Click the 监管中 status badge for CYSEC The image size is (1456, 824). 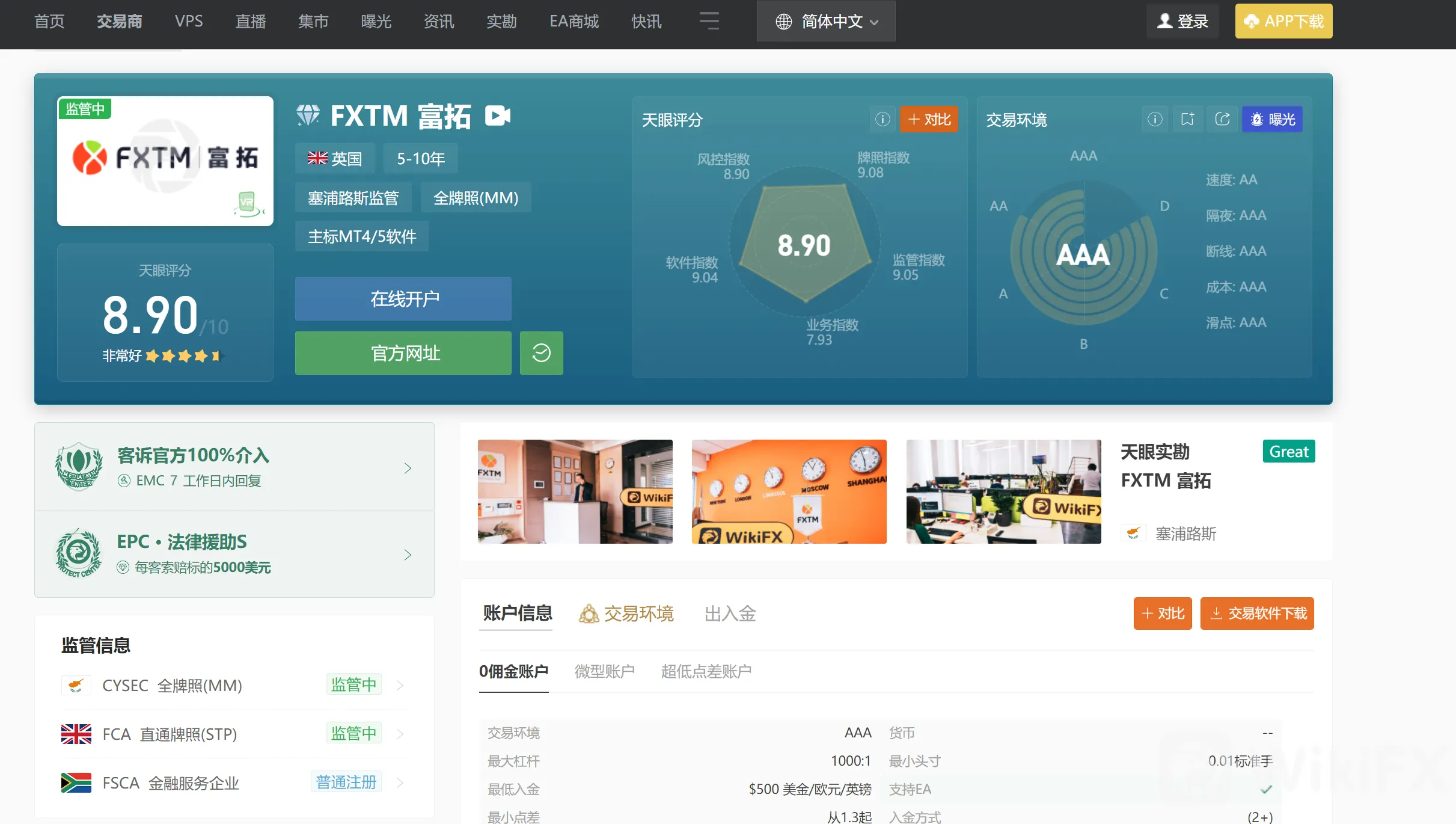click(354, 684)
